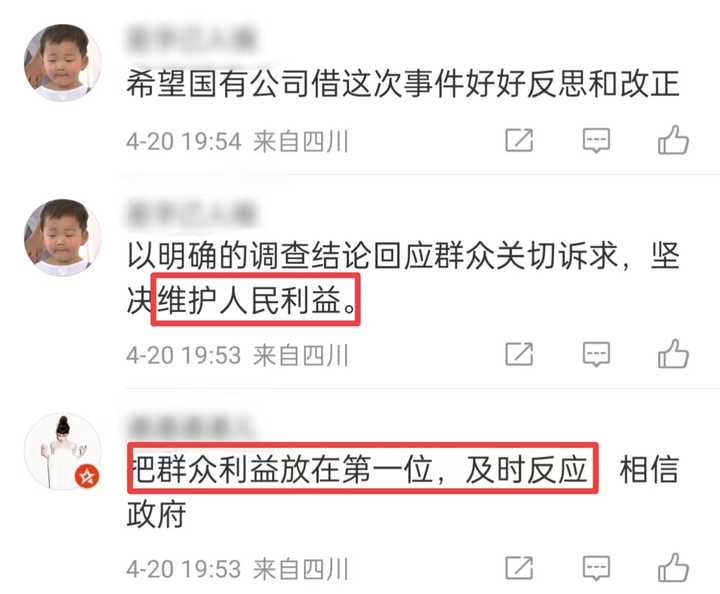Viewport: 720px width, 594px height.
Task: Open the avatar with white dress figure
Action: 63,452
